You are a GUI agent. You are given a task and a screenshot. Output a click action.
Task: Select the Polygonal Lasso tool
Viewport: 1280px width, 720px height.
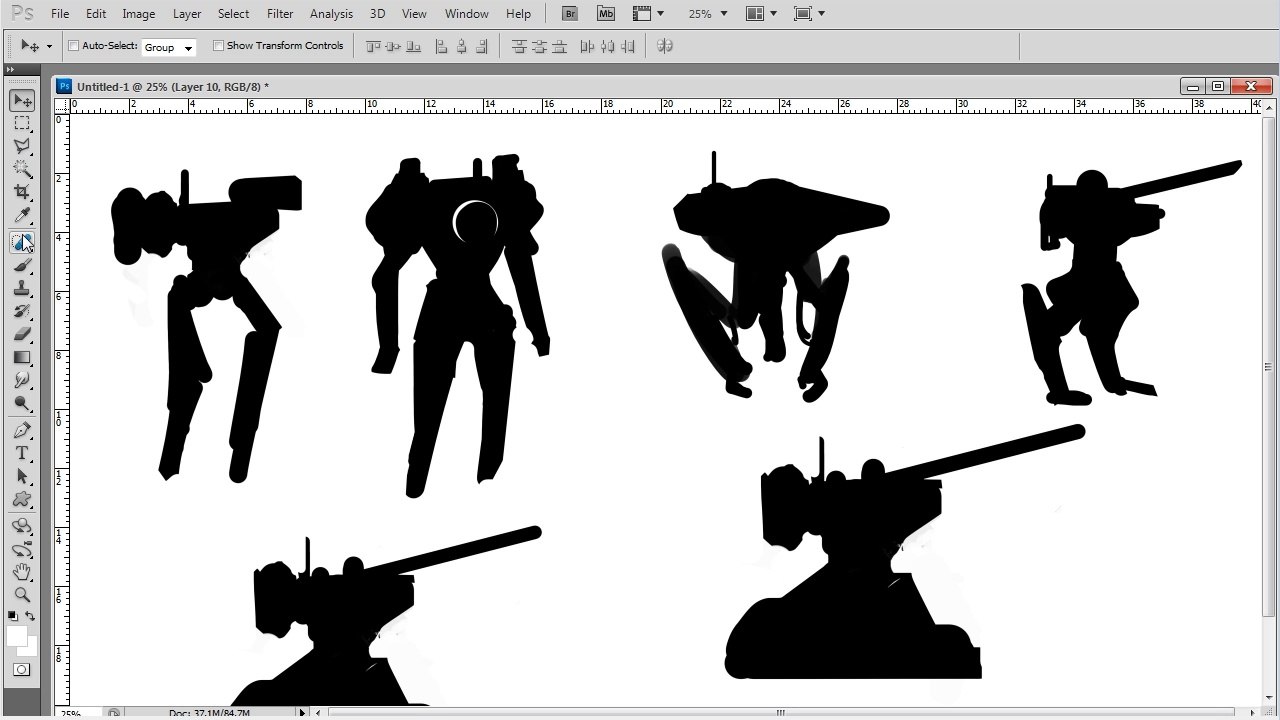click(x=22, y=147)
